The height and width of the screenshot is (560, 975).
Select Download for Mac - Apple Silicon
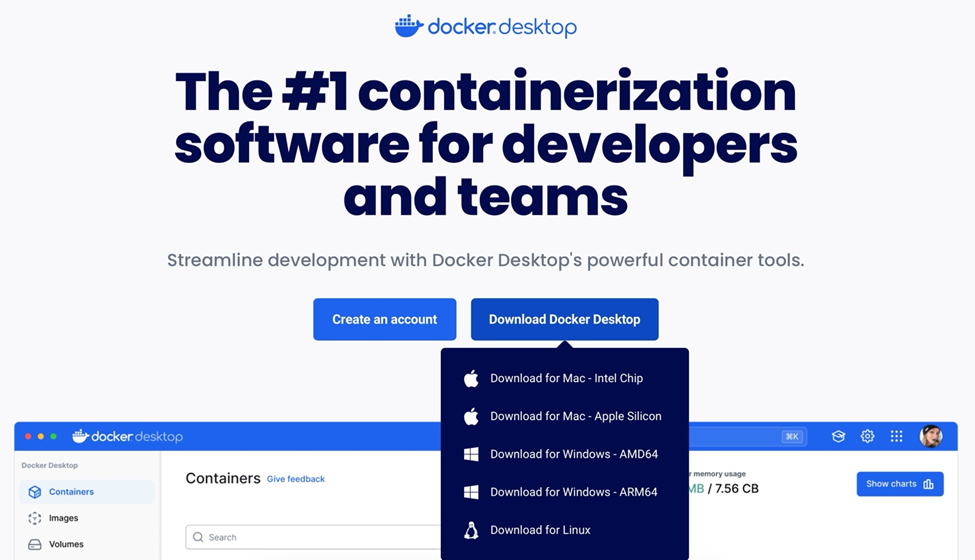pos(575,416)
